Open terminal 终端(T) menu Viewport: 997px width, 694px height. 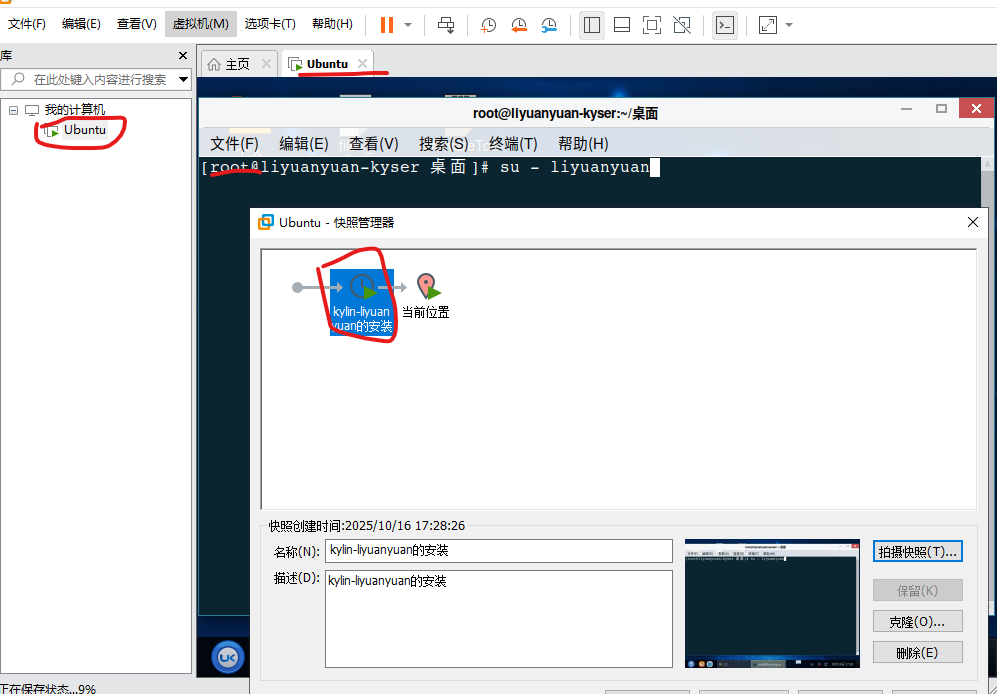(x=513, y=144)
